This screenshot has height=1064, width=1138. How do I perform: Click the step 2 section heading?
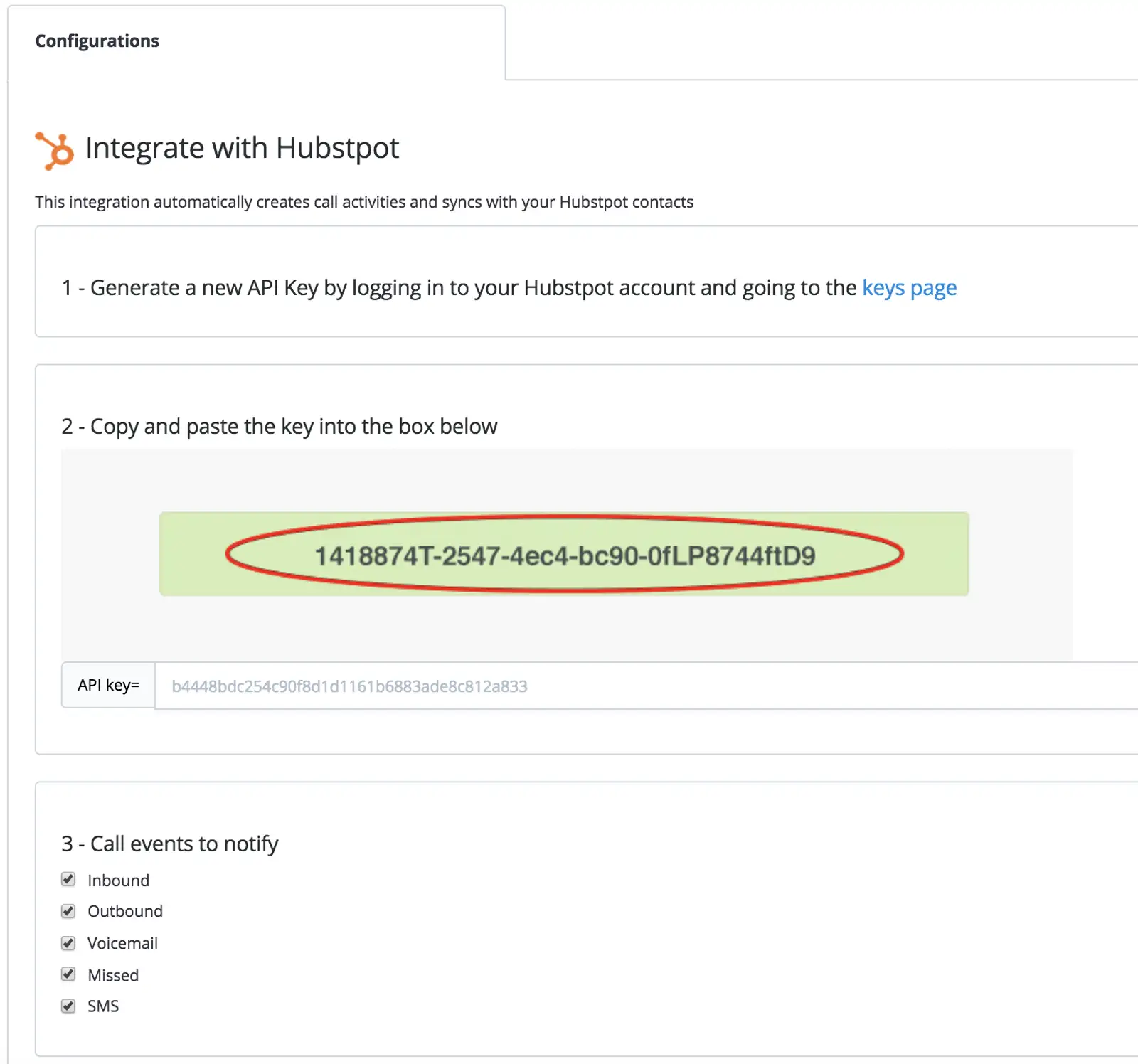(279, 426)
